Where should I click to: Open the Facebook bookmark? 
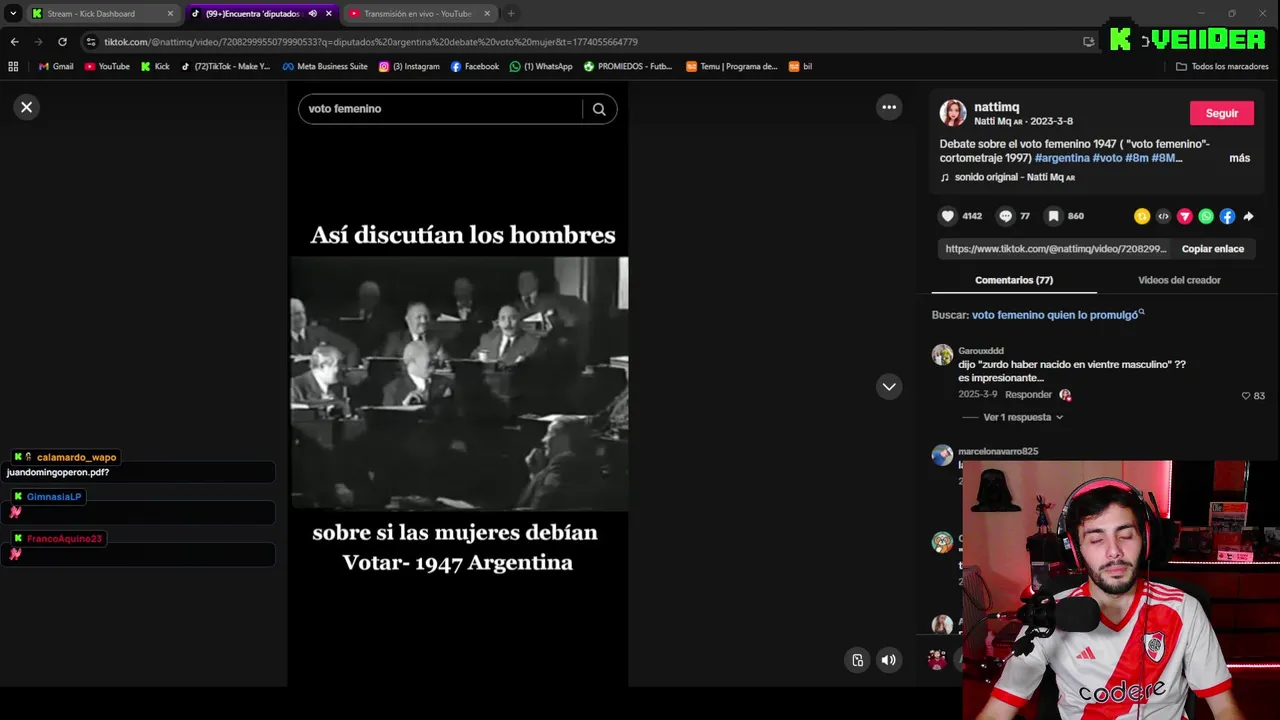point(475,67)
